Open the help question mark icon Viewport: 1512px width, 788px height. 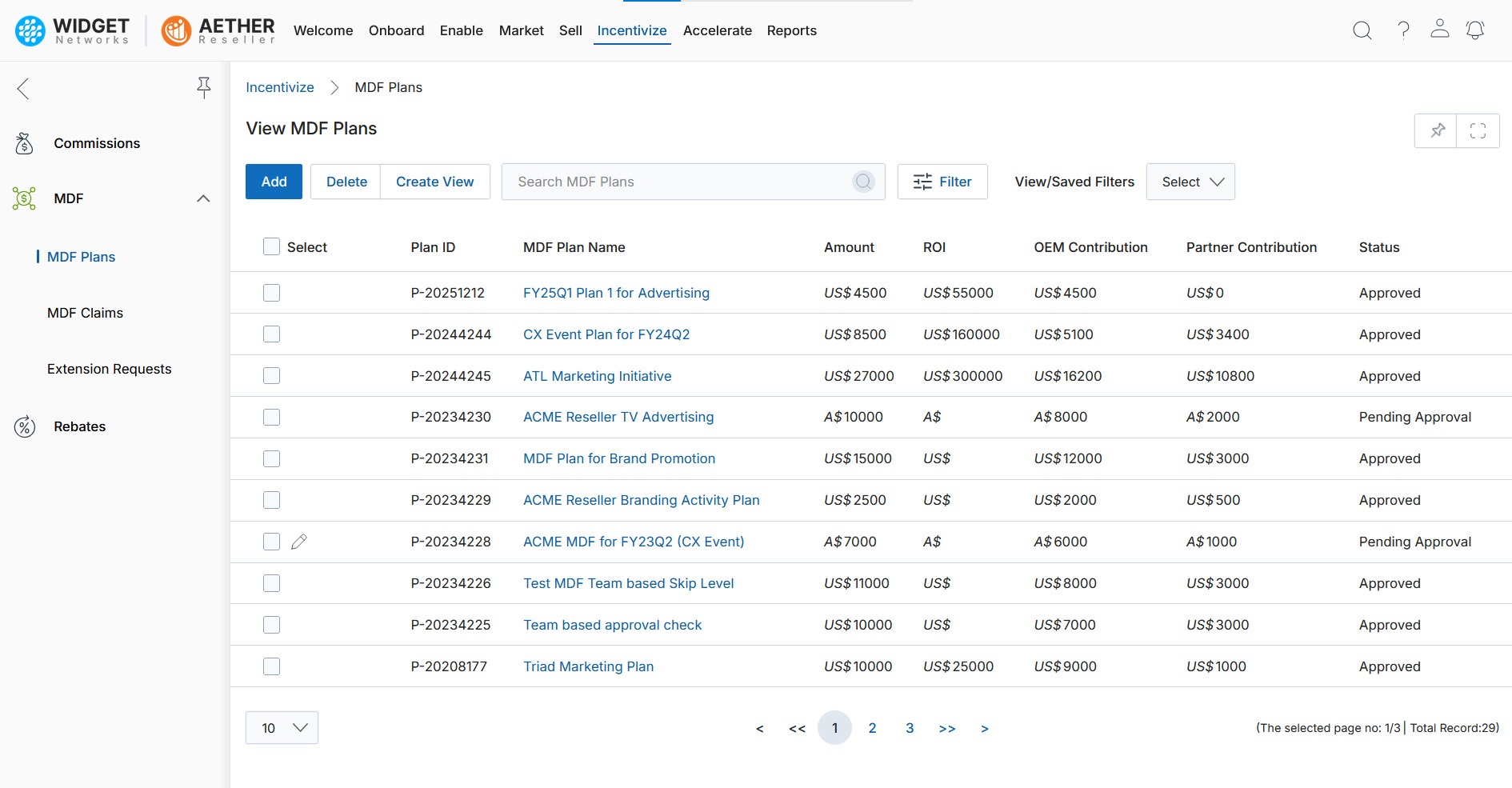pos(1403,30)
